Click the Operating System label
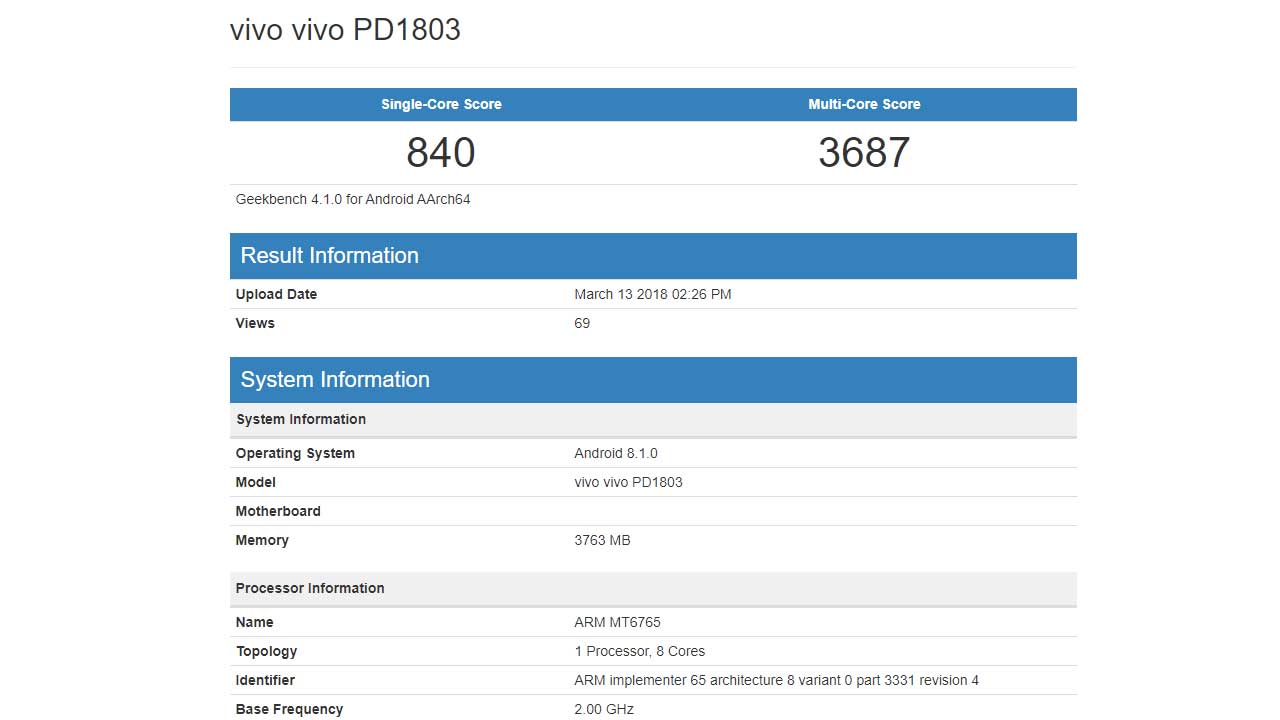 coord(295,453)
